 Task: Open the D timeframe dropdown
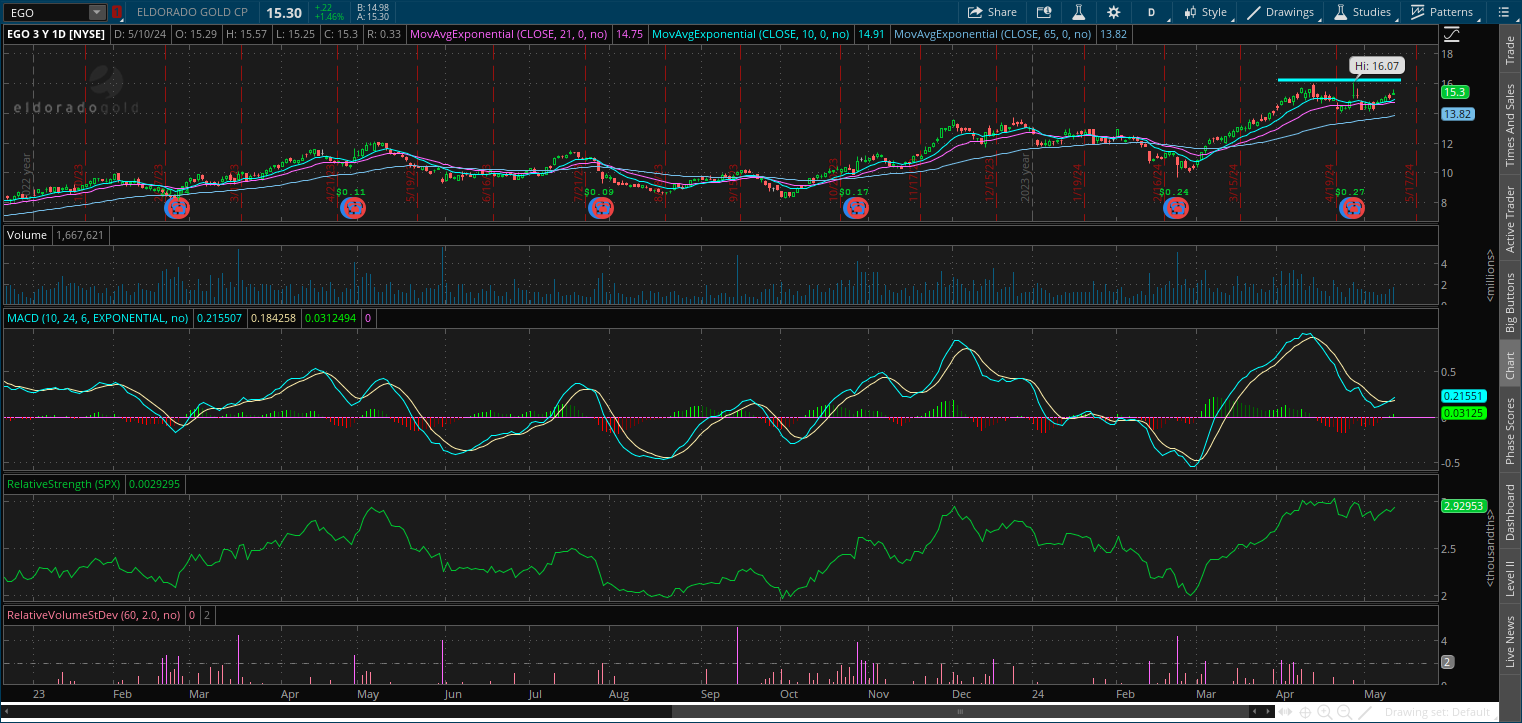(1152, 12)
